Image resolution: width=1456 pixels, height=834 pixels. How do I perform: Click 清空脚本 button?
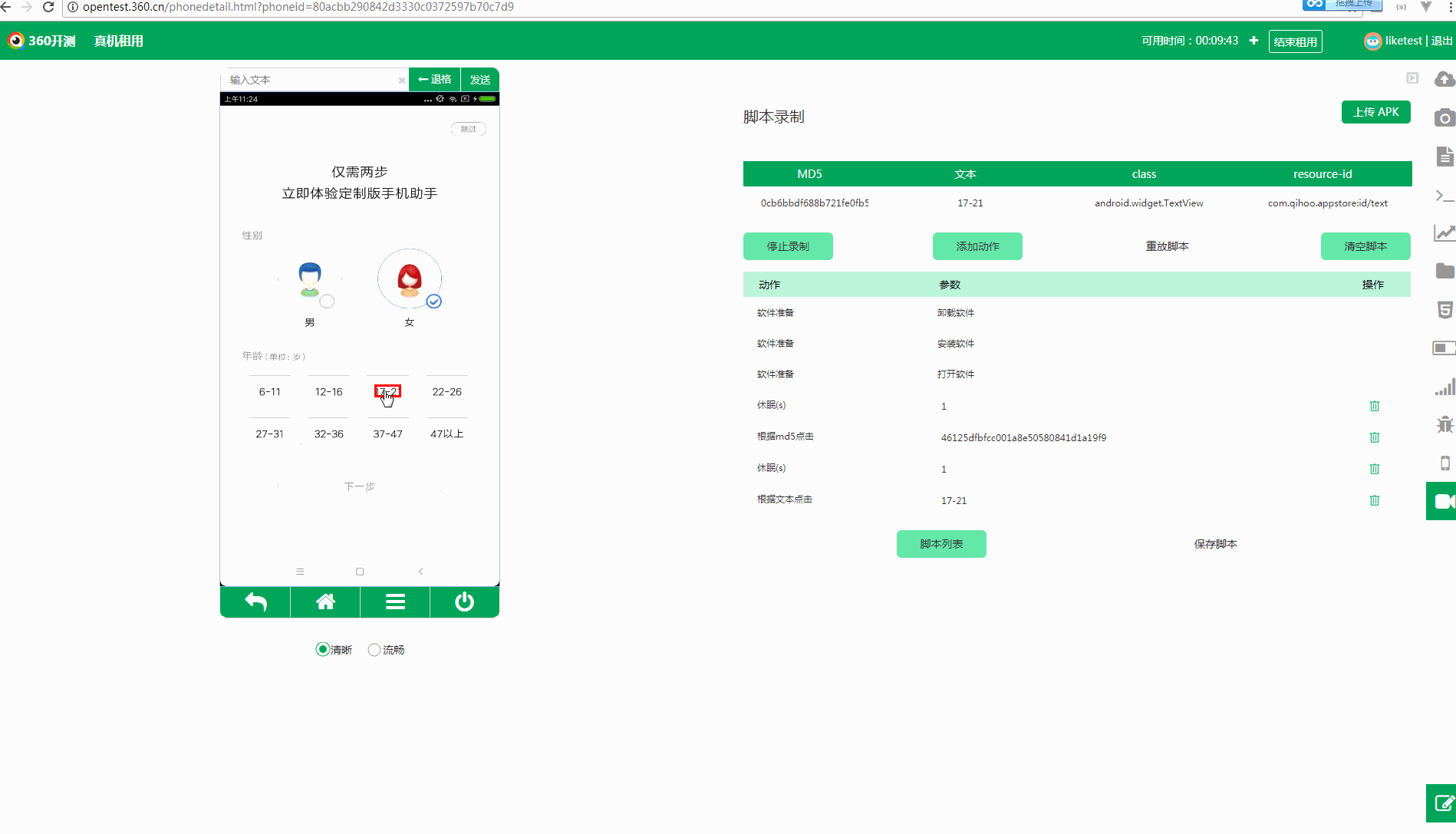(x=1365, y=246)
